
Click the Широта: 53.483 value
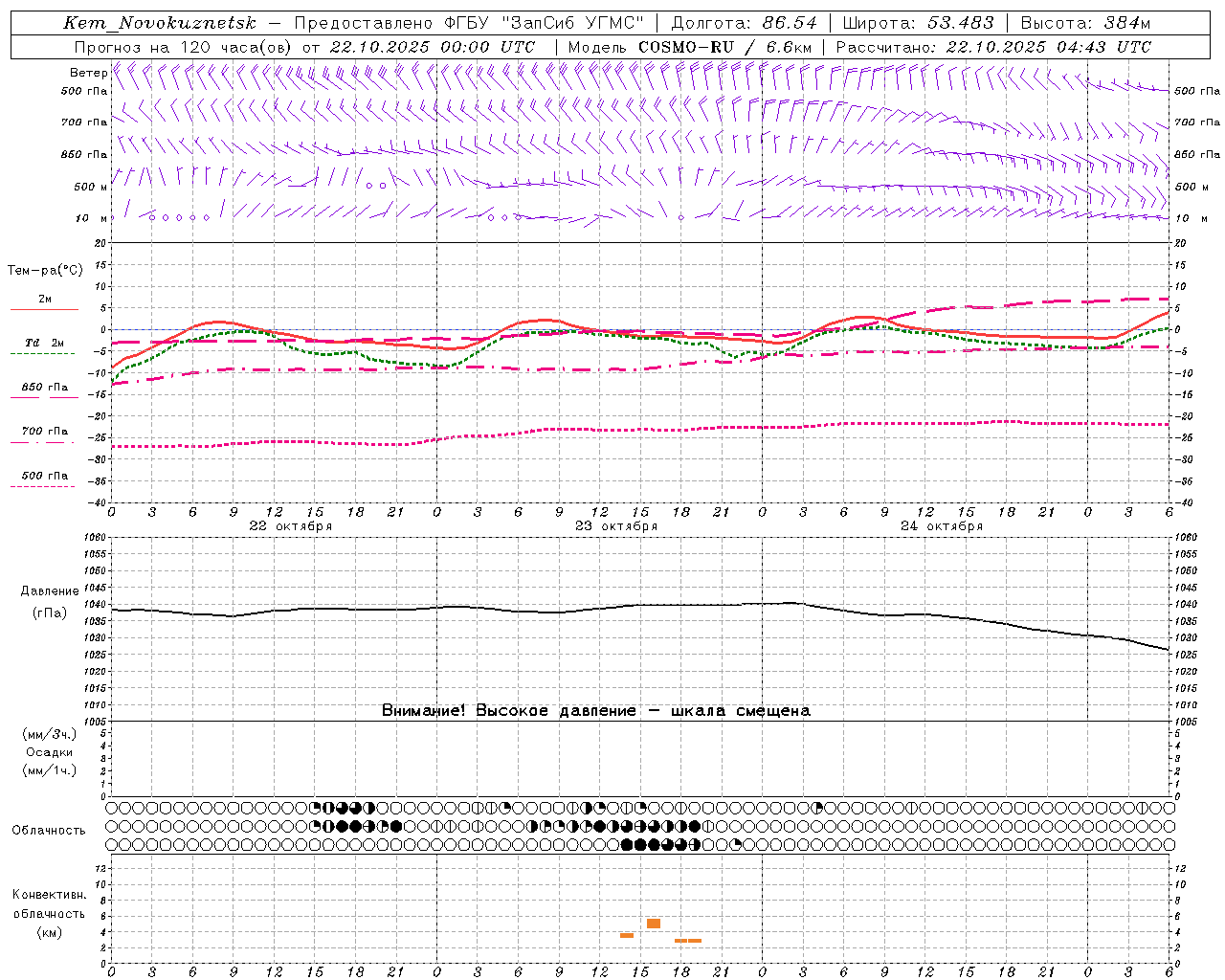[x=919, y=23]
